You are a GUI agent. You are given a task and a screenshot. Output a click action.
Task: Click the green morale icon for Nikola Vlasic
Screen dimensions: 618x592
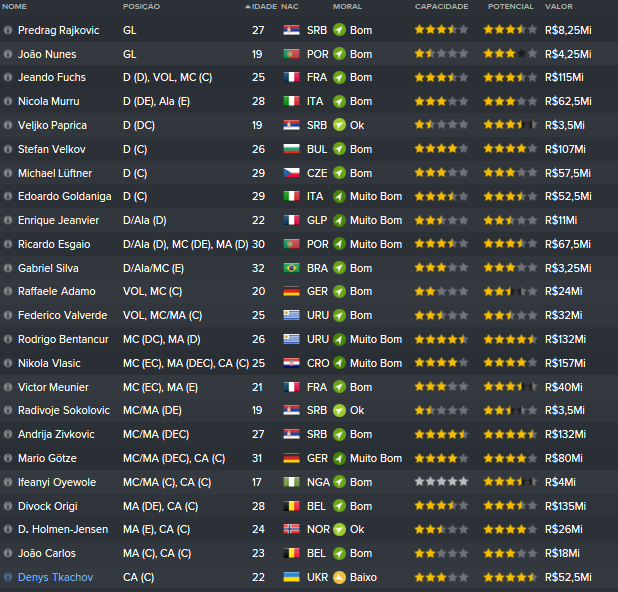coord(339,363)
